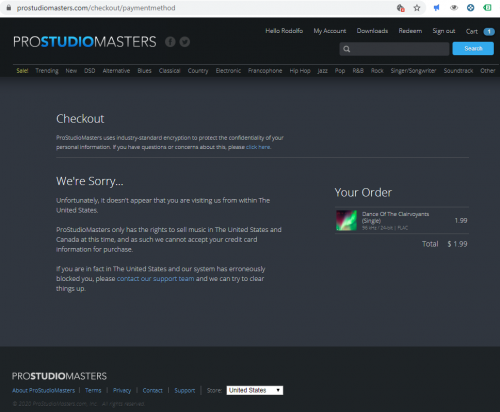This screenshot has width=500, height=412.
Task: Open the Electronic genre
Action: point(228,71)
